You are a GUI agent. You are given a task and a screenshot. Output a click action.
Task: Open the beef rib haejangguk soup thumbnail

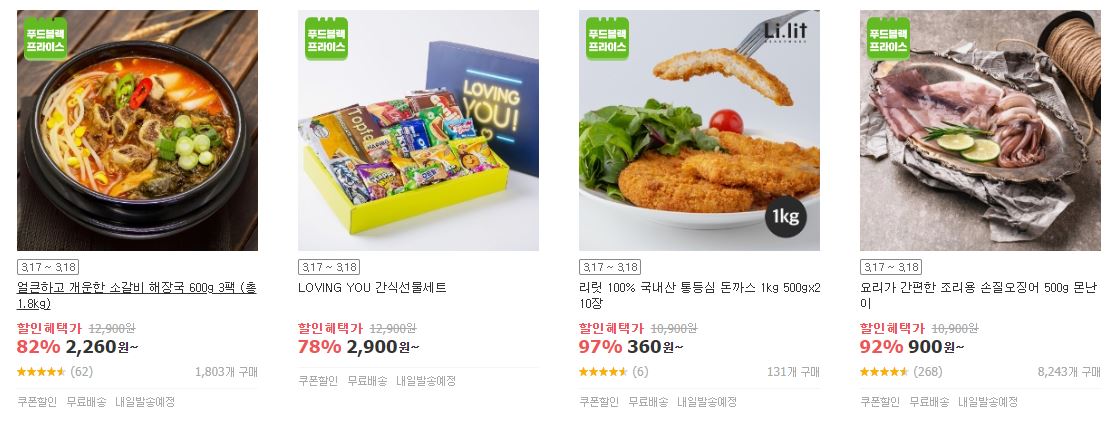coord(137,131)
